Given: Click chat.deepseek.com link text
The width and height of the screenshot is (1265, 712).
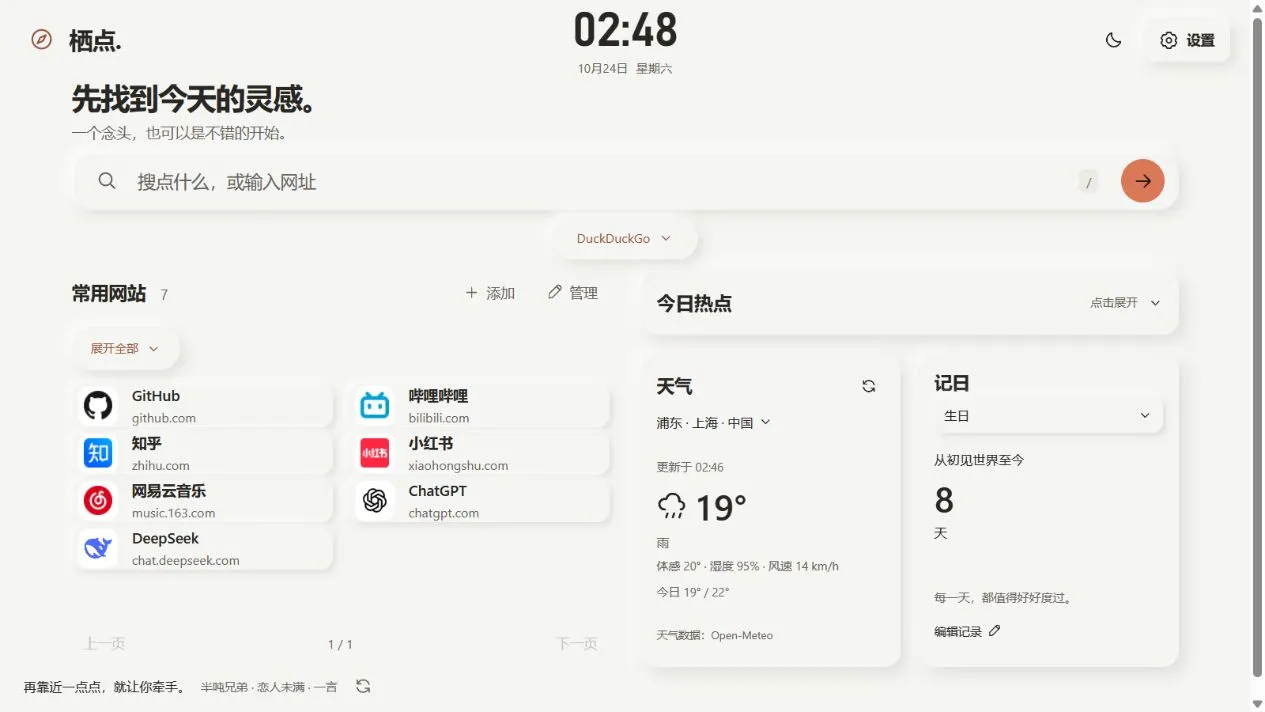Looking at the screenshot, I should (186, 560).
